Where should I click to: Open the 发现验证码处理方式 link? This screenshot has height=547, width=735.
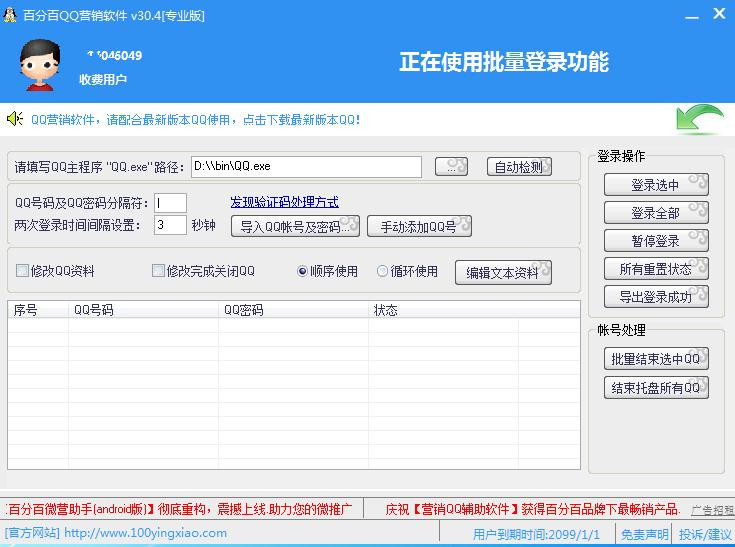[284, 202]
